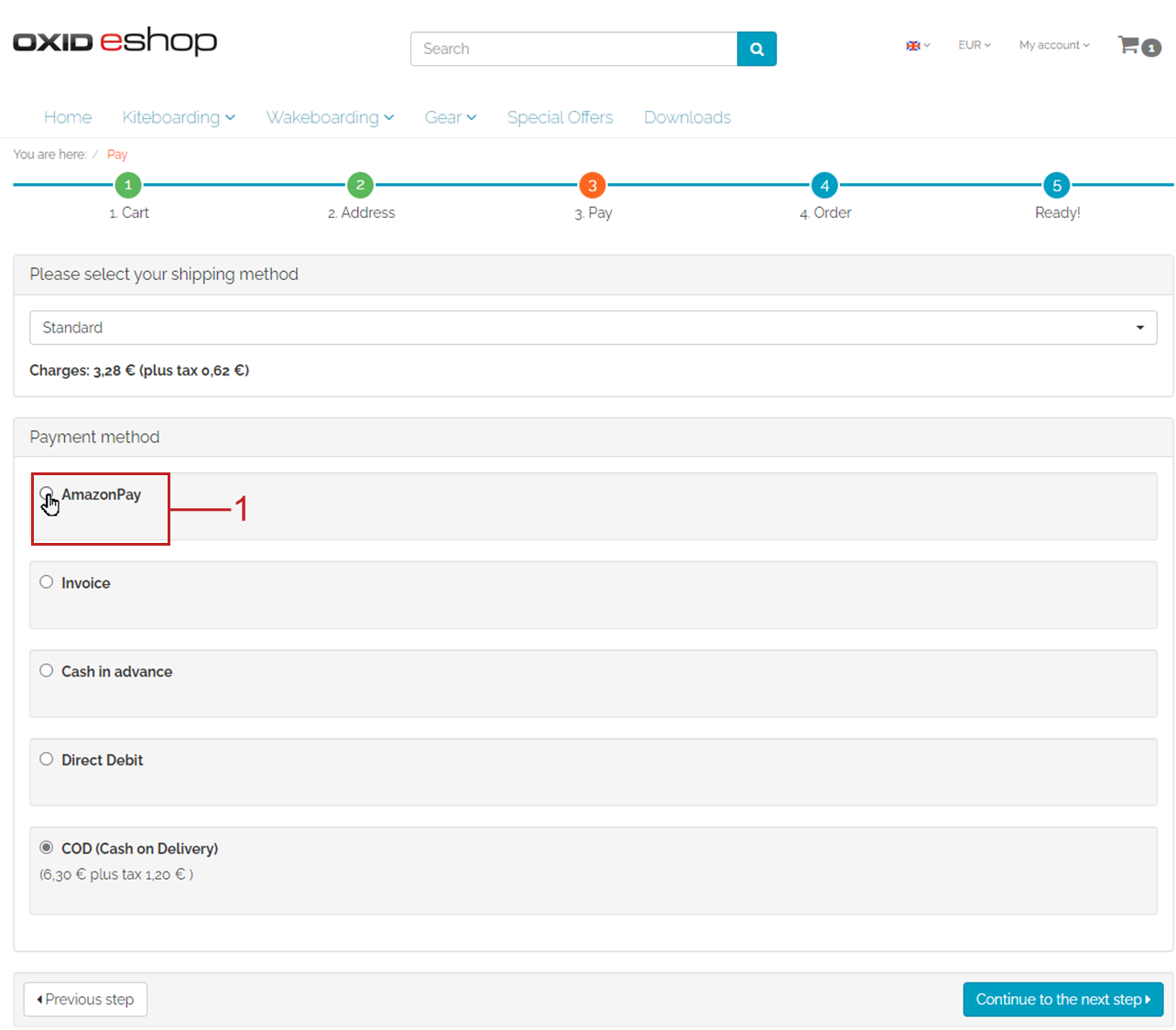The width and height of the screenshot is (1176, 1030).
Task: Open the Kiteboarding menu
Action: tap(179, 117)
